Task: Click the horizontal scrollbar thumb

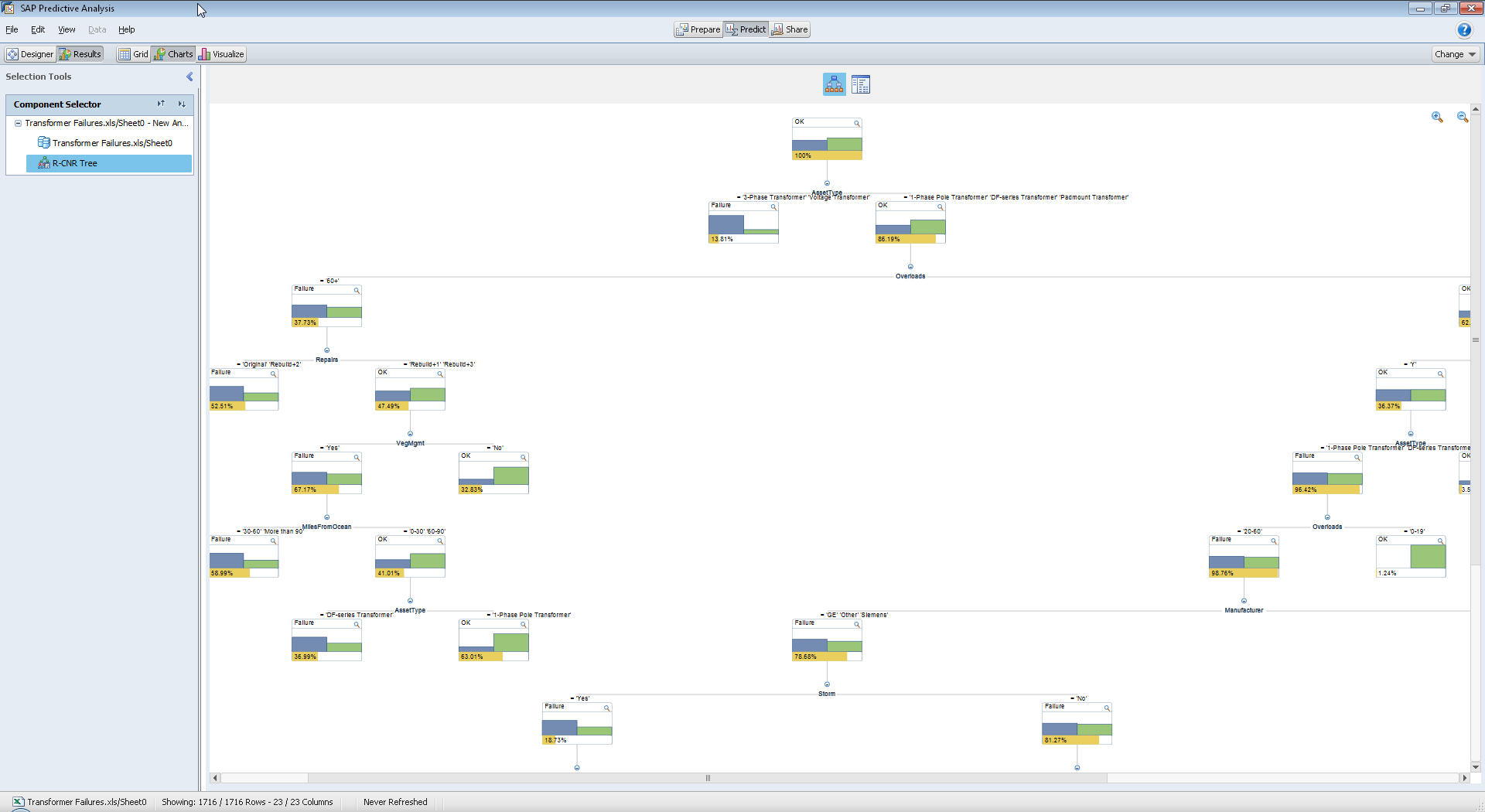Action: [707, 778]
